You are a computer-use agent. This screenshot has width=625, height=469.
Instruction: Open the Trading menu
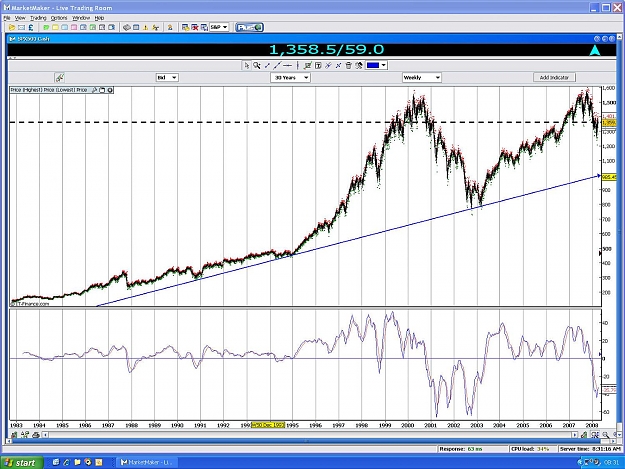point(38,18)
